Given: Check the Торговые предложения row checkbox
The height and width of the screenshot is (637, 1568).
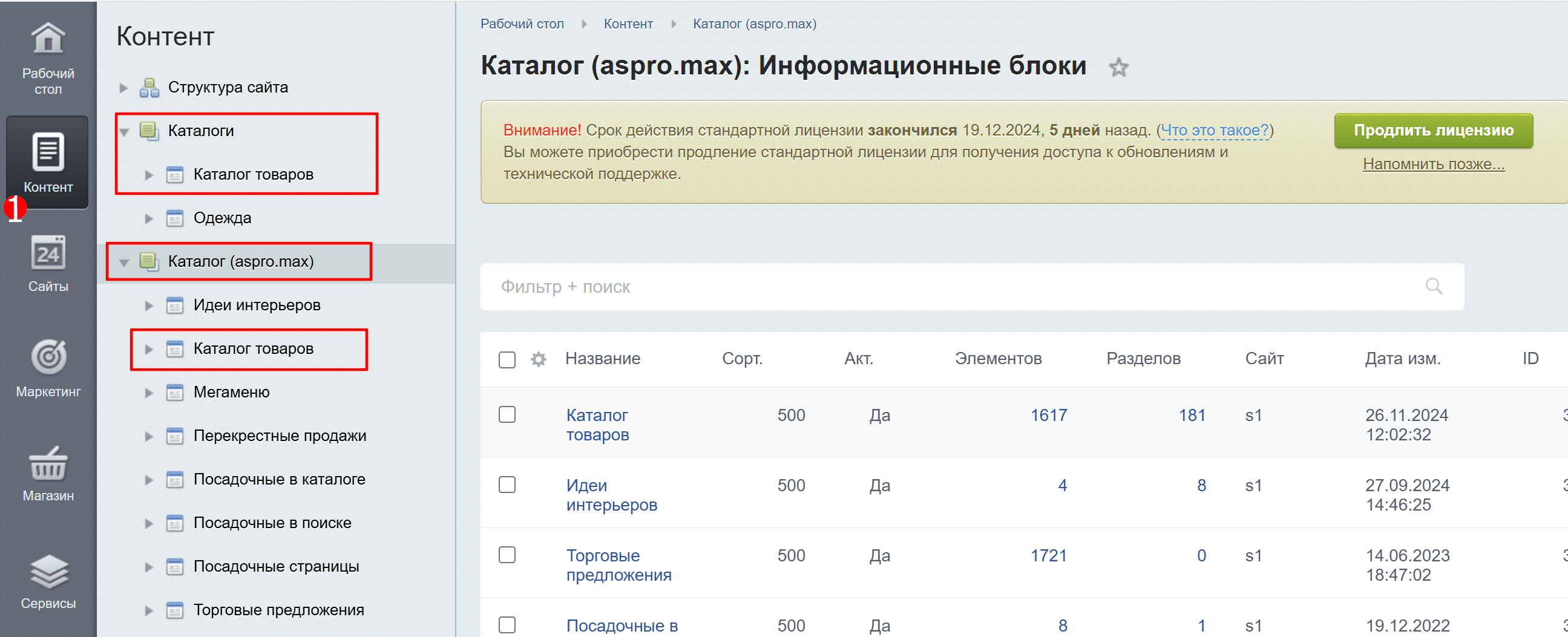Looking at the screenshot, I should (507, 554).
